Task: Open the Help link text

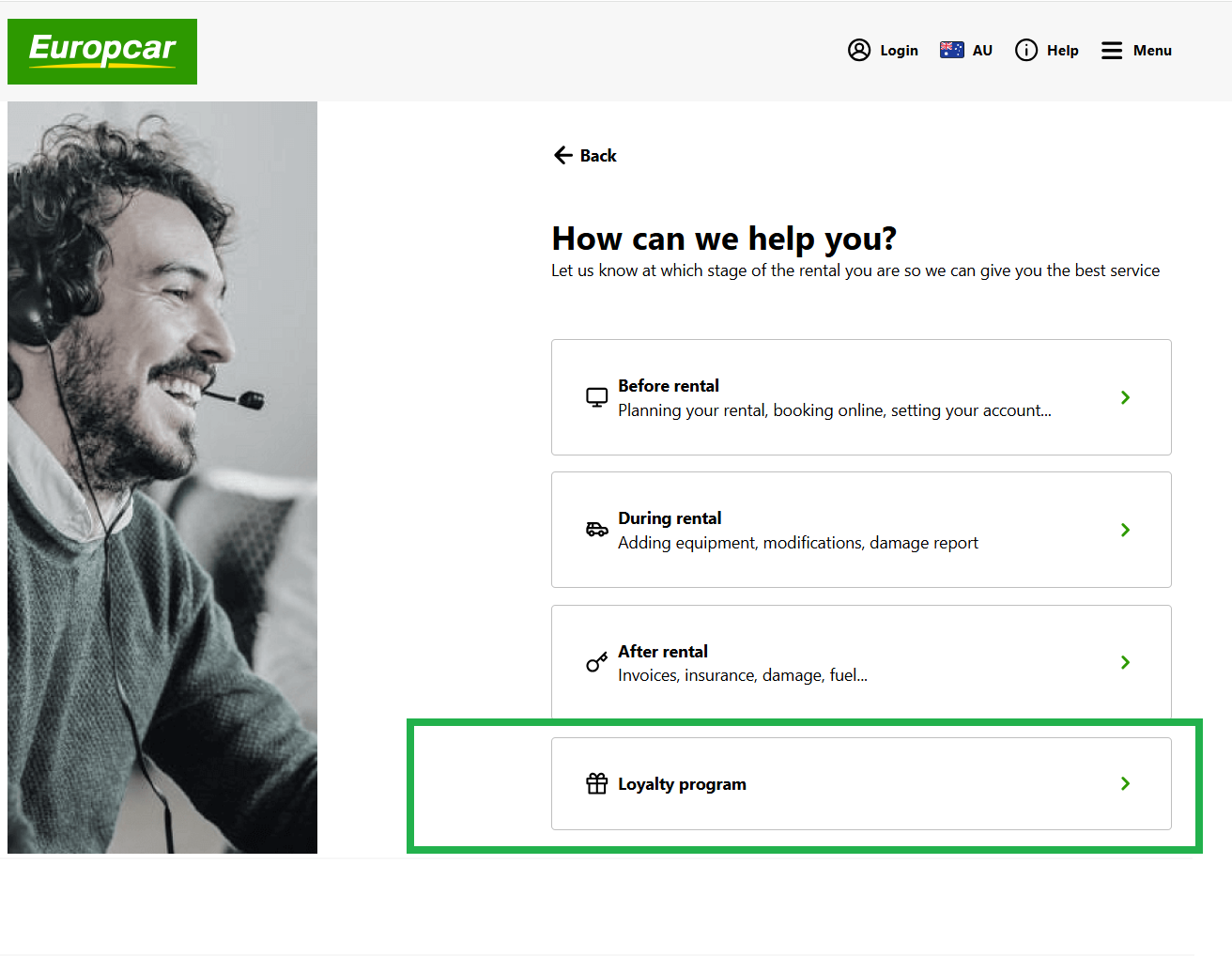Action: tap(1062, 51)
